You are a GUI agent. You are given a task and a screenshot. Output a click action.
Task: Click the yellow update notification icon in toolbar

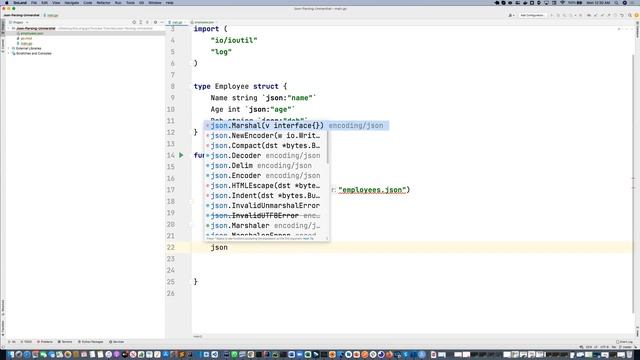coord(636,15)
